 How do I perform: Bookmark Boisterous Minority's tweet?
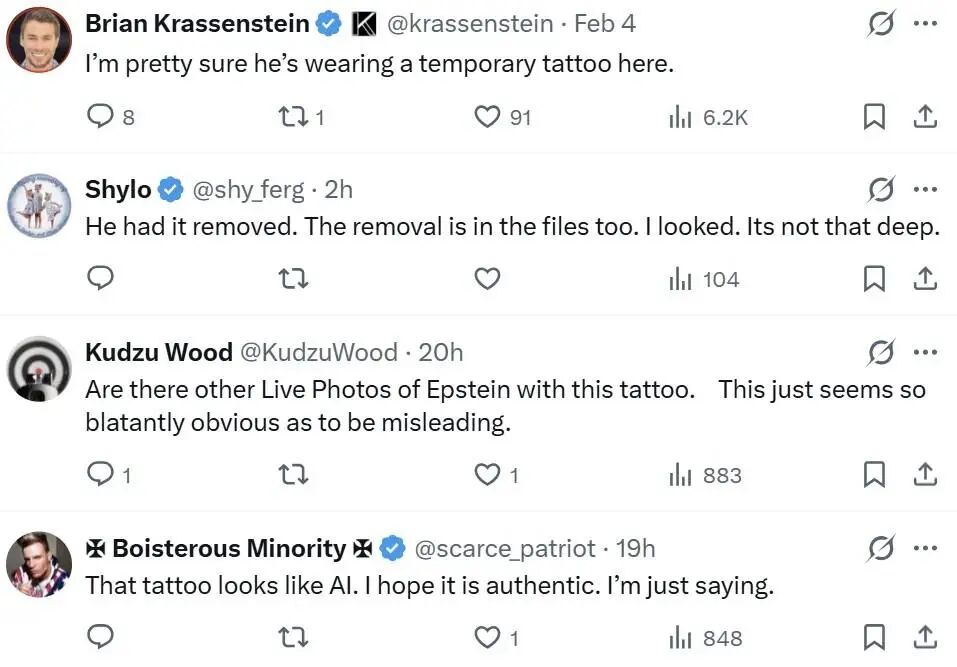[x=874, y=637]
